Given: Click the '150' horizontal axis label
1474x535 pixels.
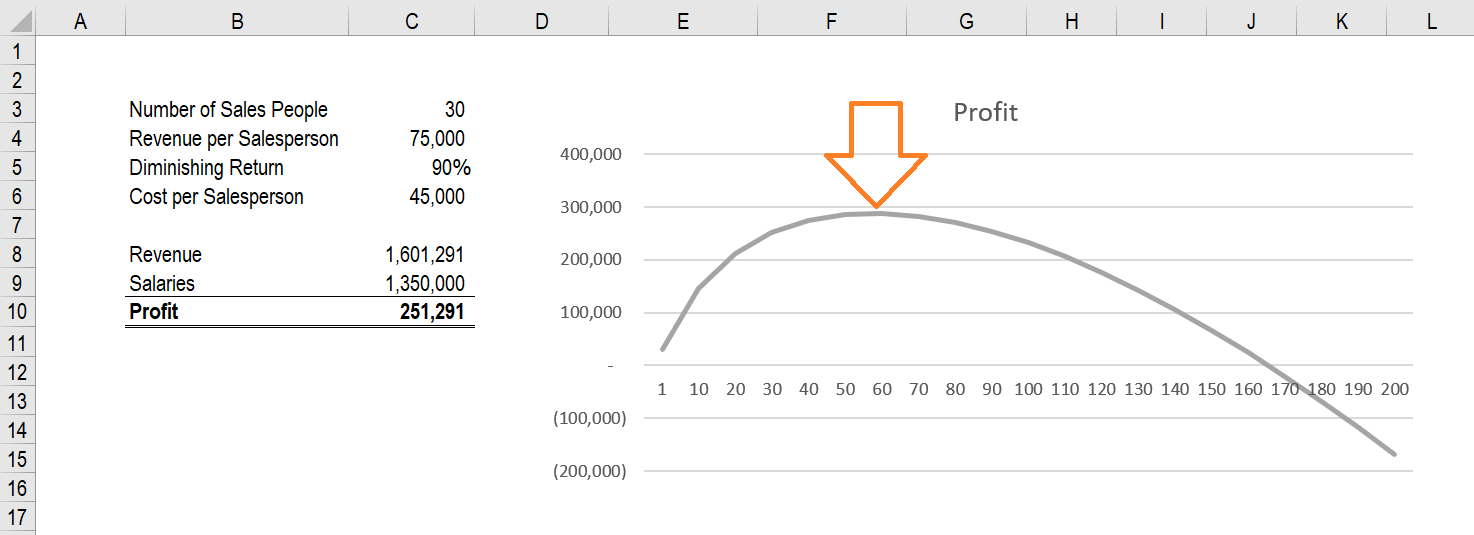Looking at the screenshot, I should (1211, 389).
